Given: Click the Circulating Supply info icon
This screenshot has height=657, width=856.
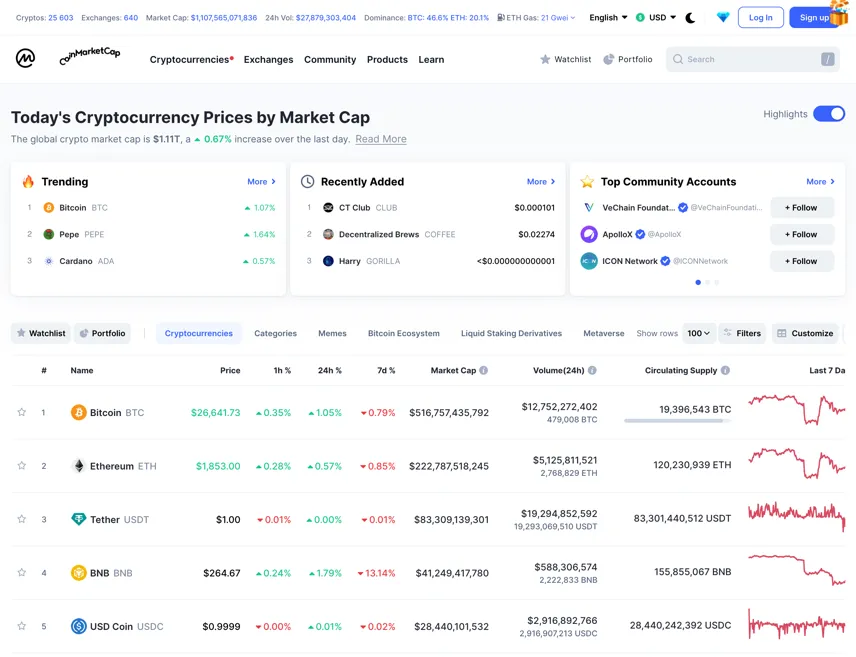Looking at the screenshot, I should (725, 370).
